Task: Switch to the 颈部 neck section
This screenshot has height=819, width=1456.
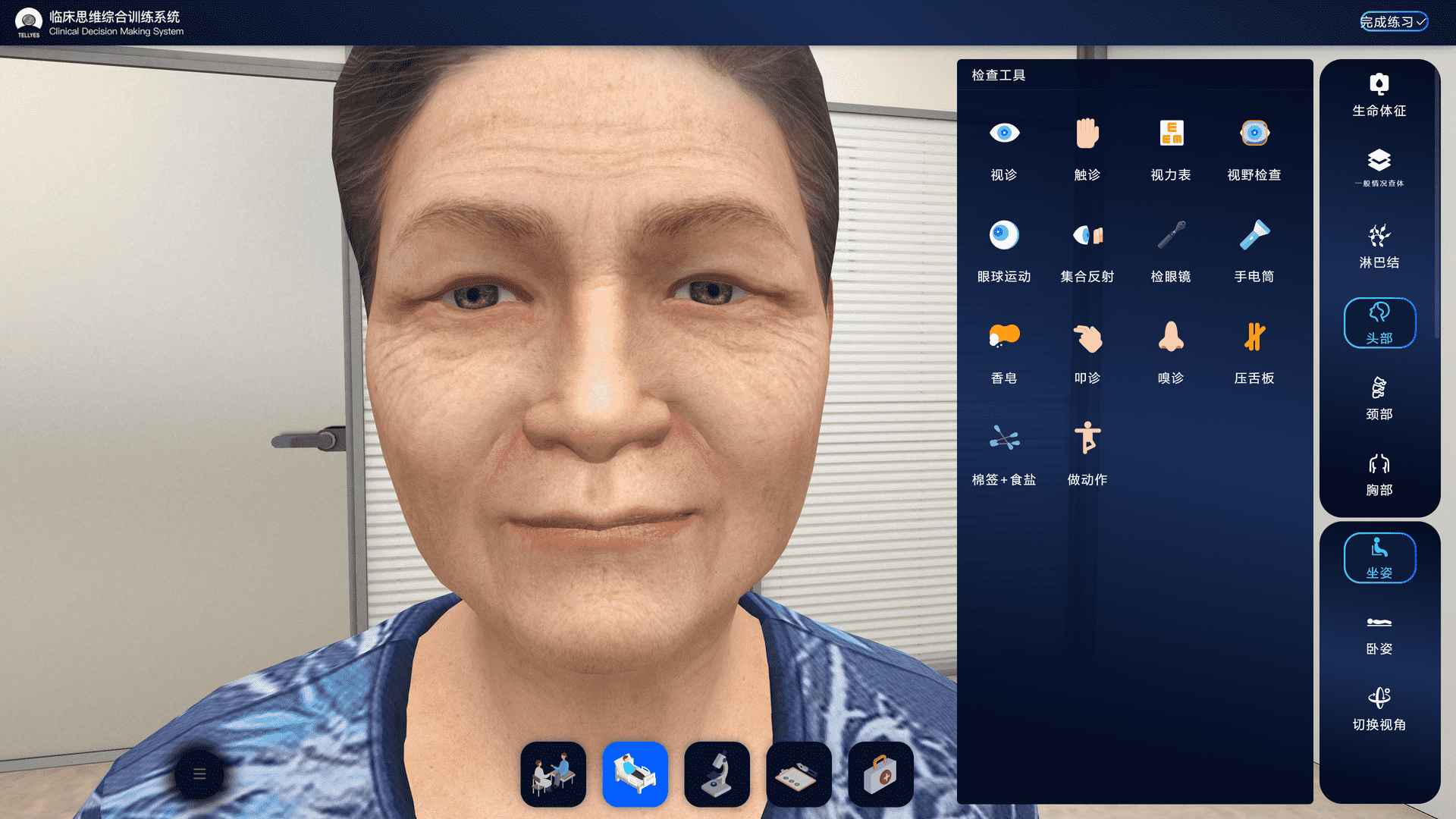Action: point(1379,399)
